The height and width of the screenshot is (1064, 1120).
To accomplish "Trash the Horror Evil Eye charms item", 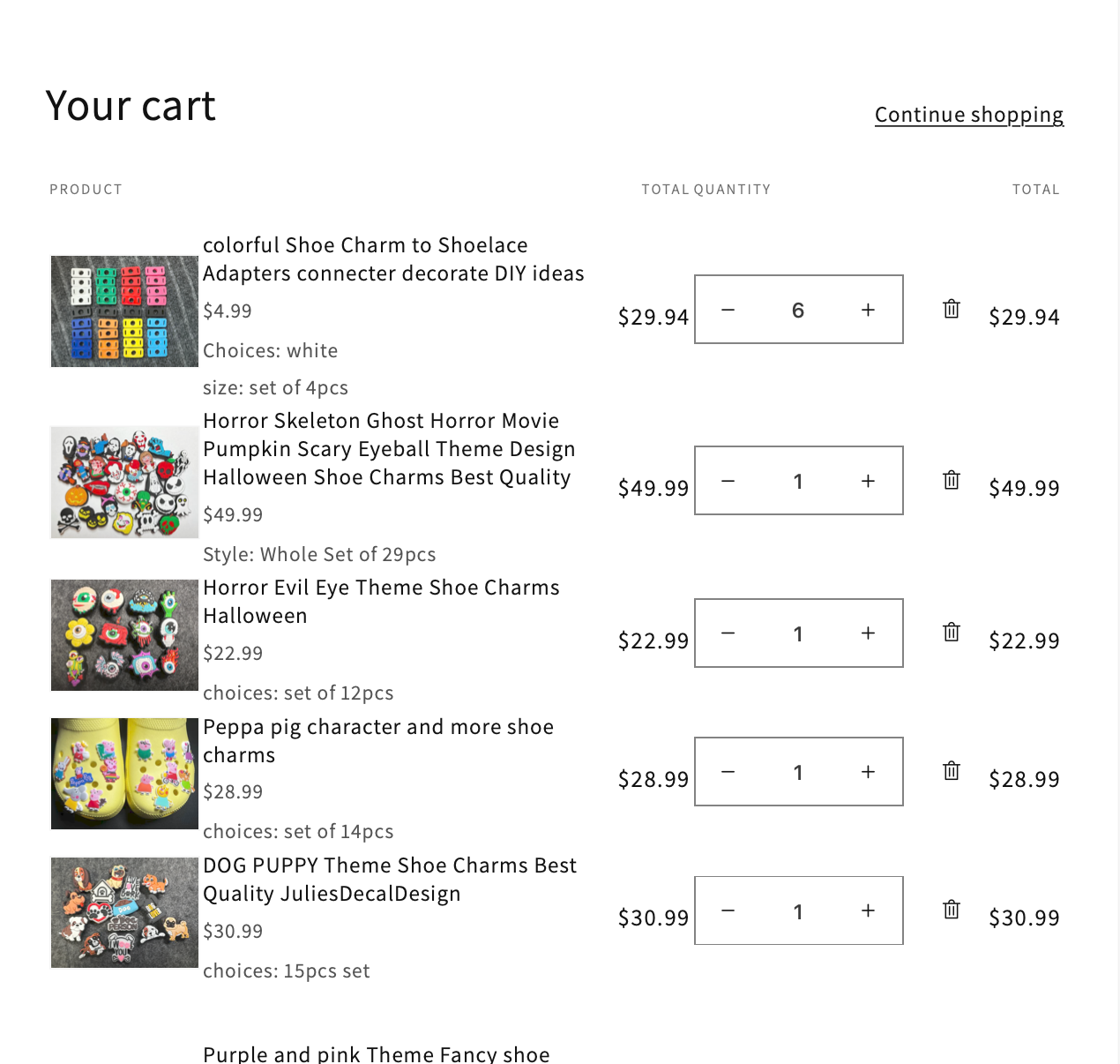I will click(951, 632).
